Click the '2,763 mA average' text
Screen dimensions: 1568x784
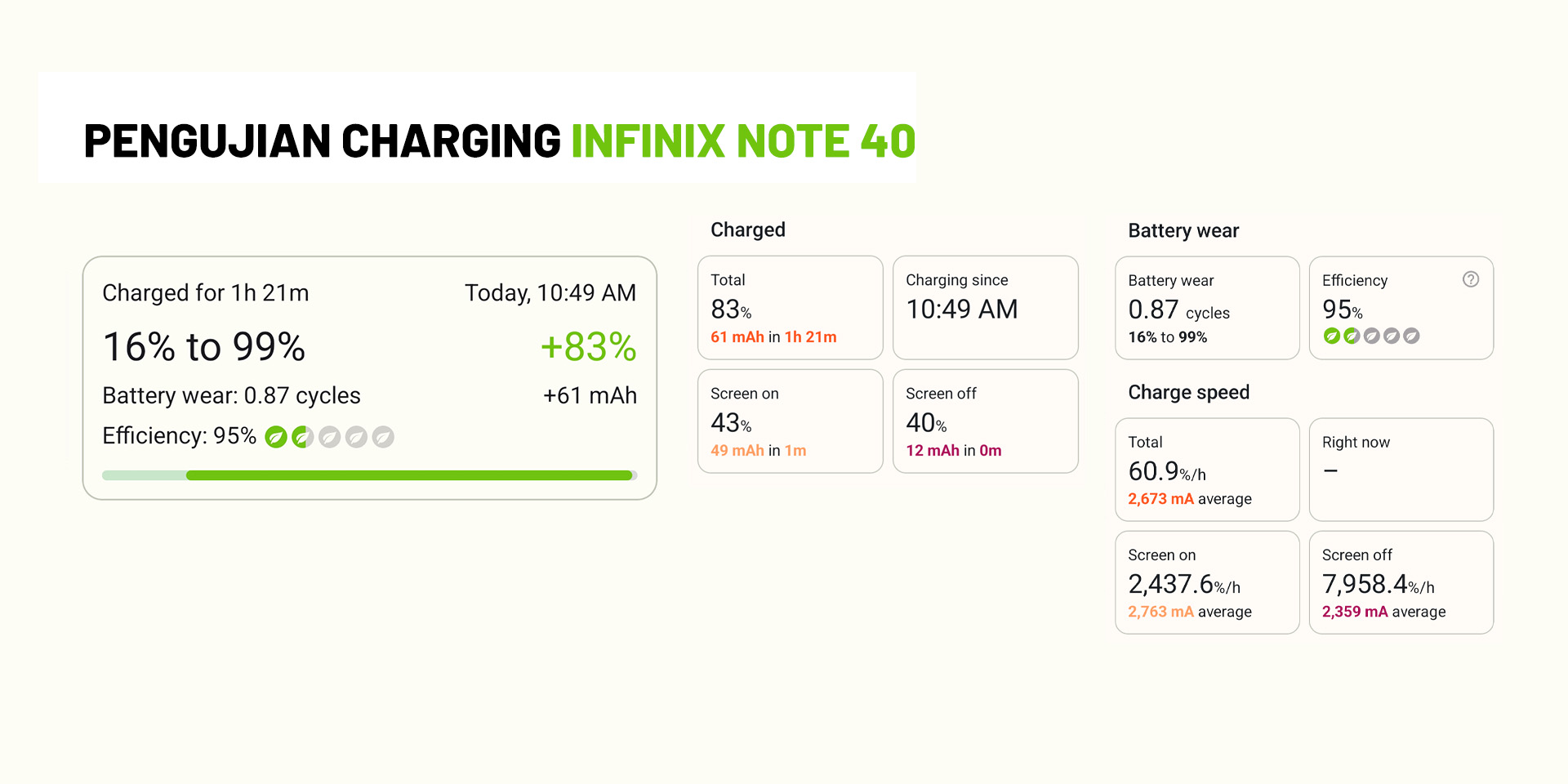(x=1190, y=611)
